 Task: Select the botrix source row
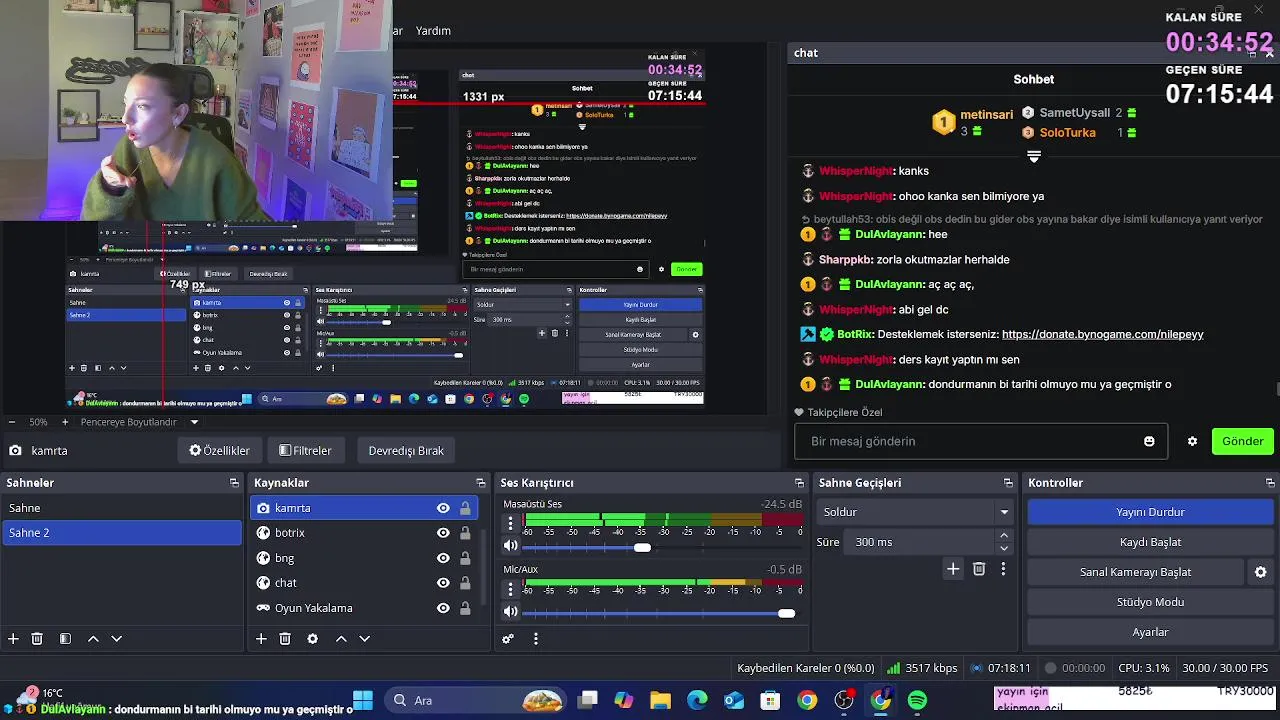[x=364, y=533]
